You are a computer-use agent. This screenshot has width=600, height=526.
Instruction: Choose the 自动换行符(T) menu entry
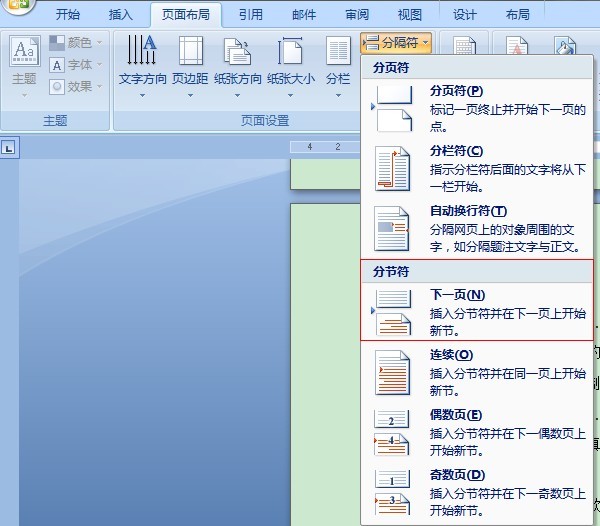click(x=477, y=229)
